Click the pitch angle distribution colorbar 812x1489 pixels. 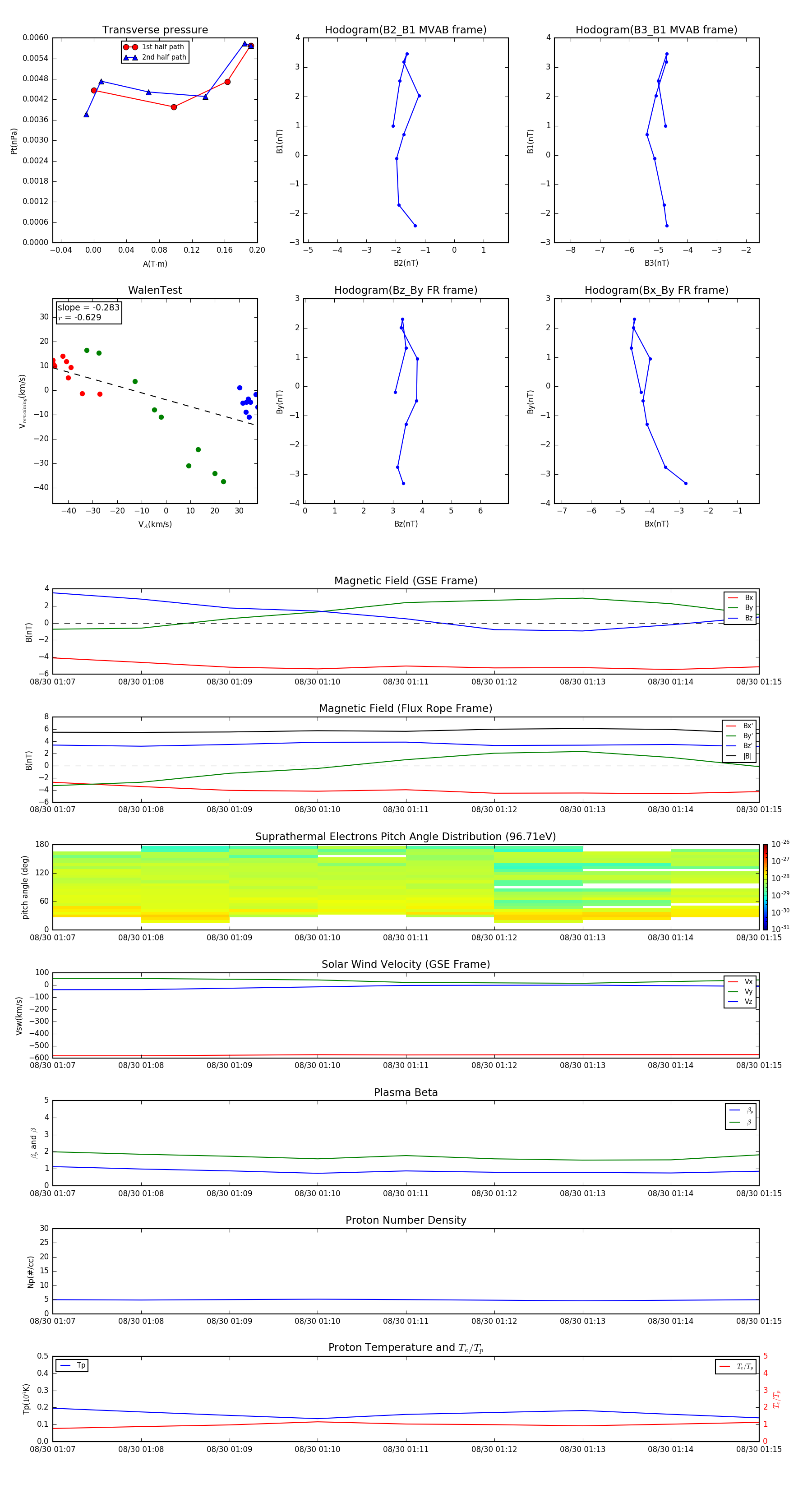tap(765, 887)
